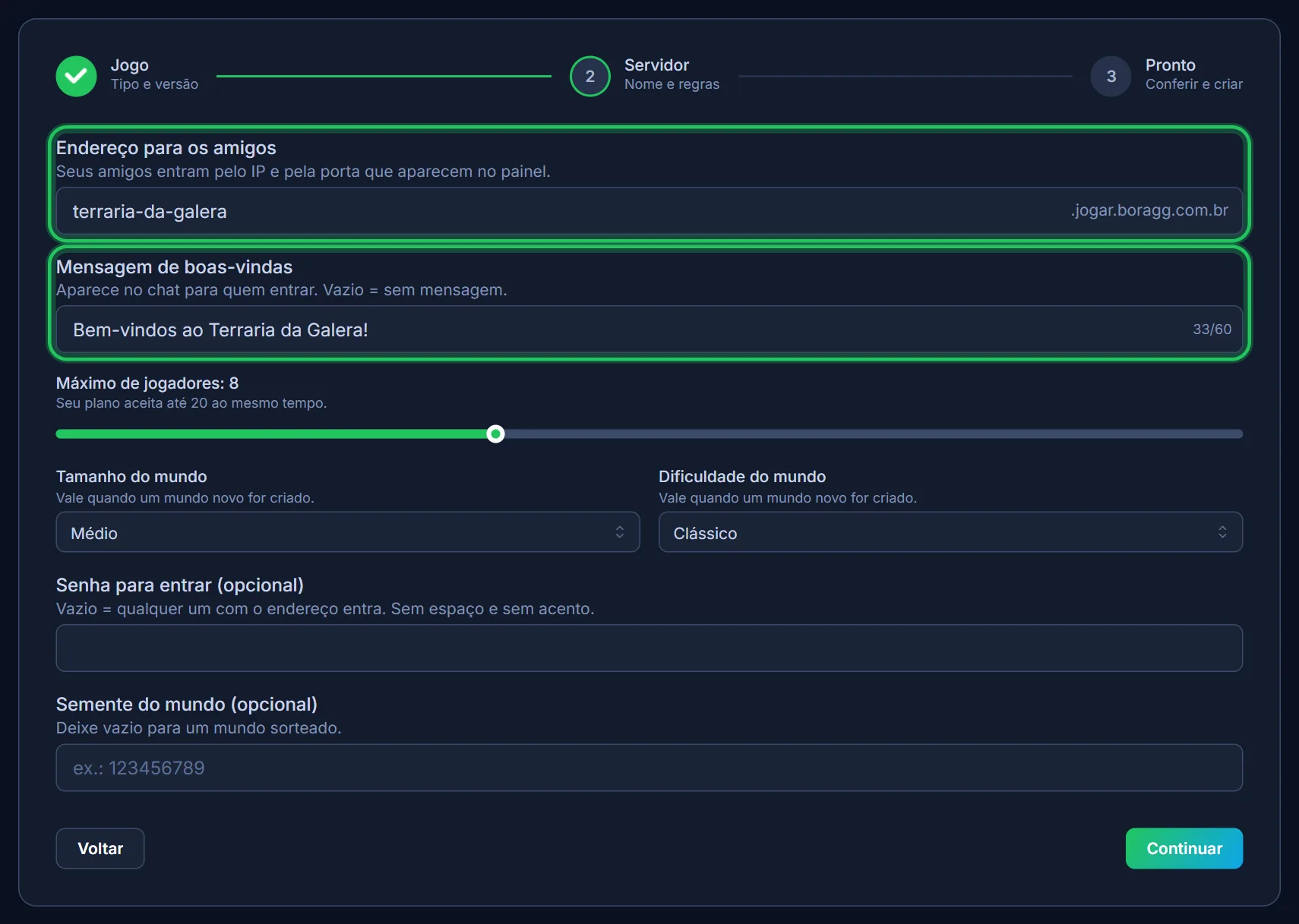Click the .jogar.boragg.com.br domain suffix
The height and width of the screenshot is (924, 1299).
(1149, 210)
